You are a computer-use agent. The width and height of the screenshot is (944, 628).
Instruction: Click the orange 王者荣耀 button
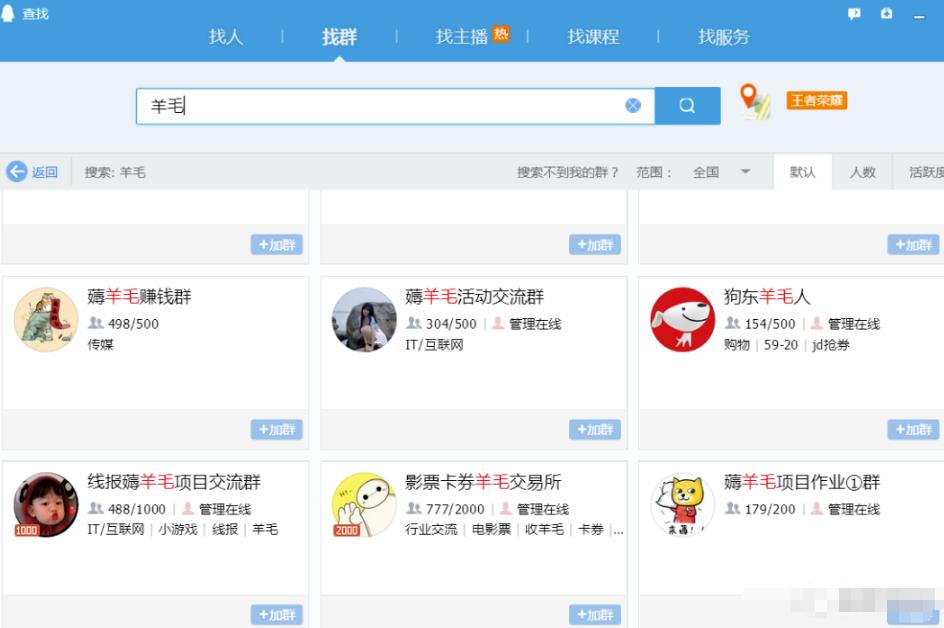[815, 100]
